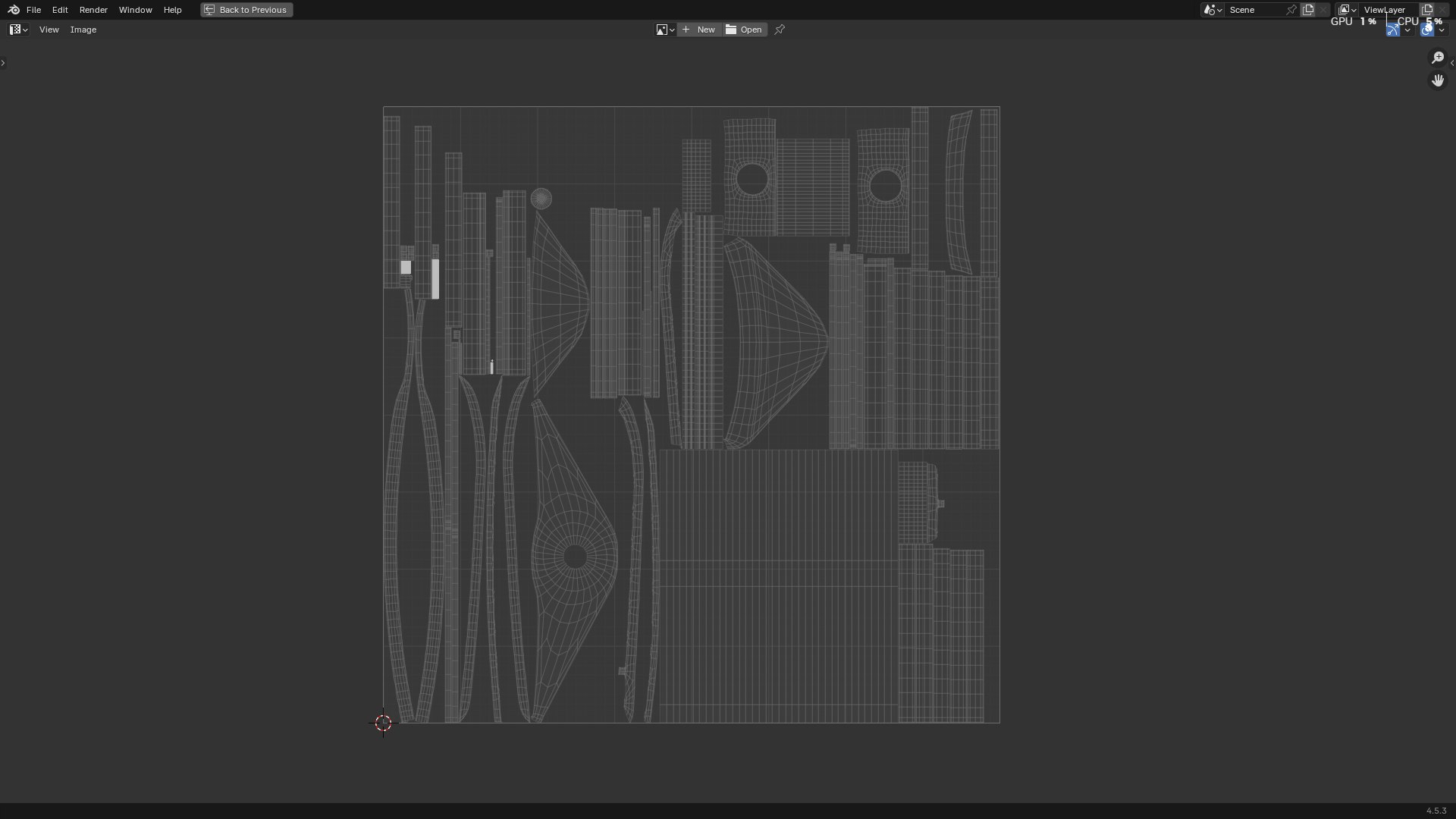The height and width of the screenshot is (819, 1456).
Task: Click the ViewLayer name field
Action: tap(1389, 10)
